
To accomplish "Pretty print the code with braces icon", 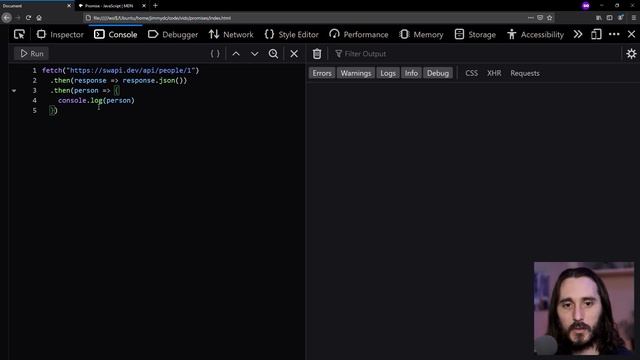I will [215, 53].
